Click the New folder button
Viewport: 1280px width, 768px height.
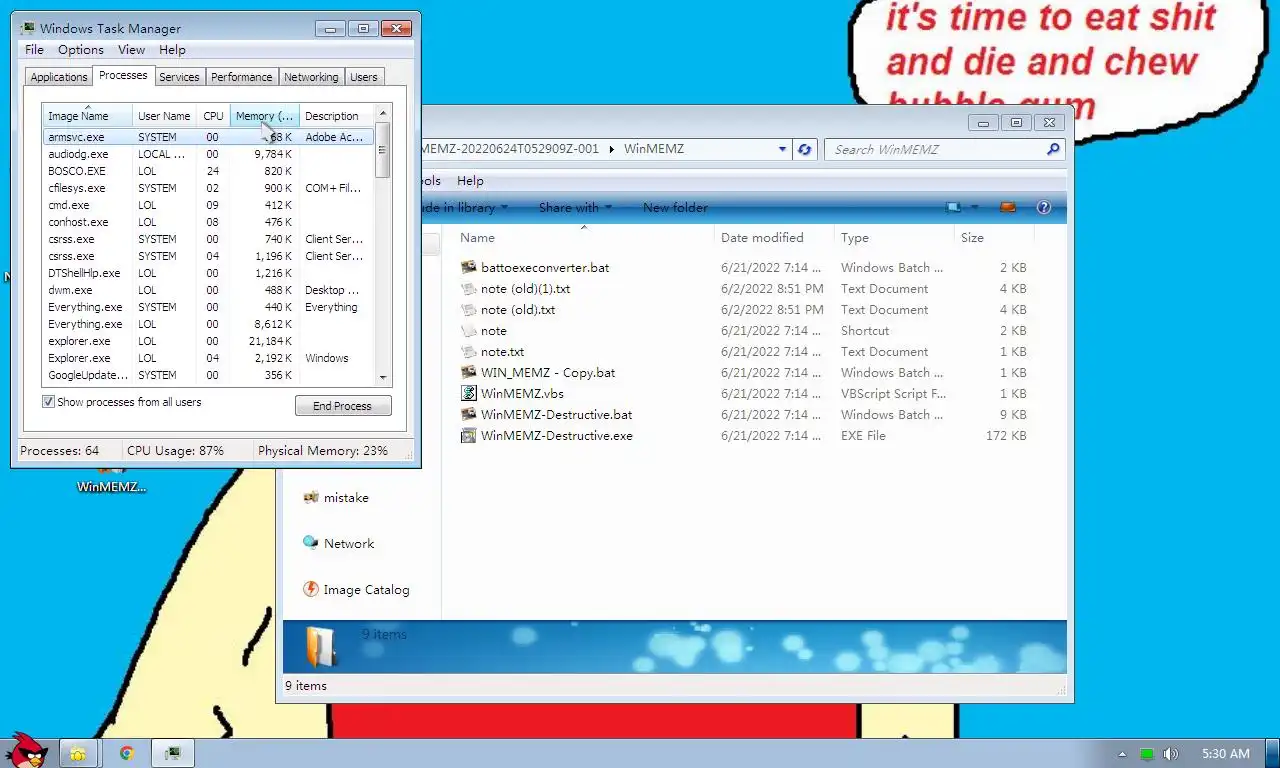675,207
